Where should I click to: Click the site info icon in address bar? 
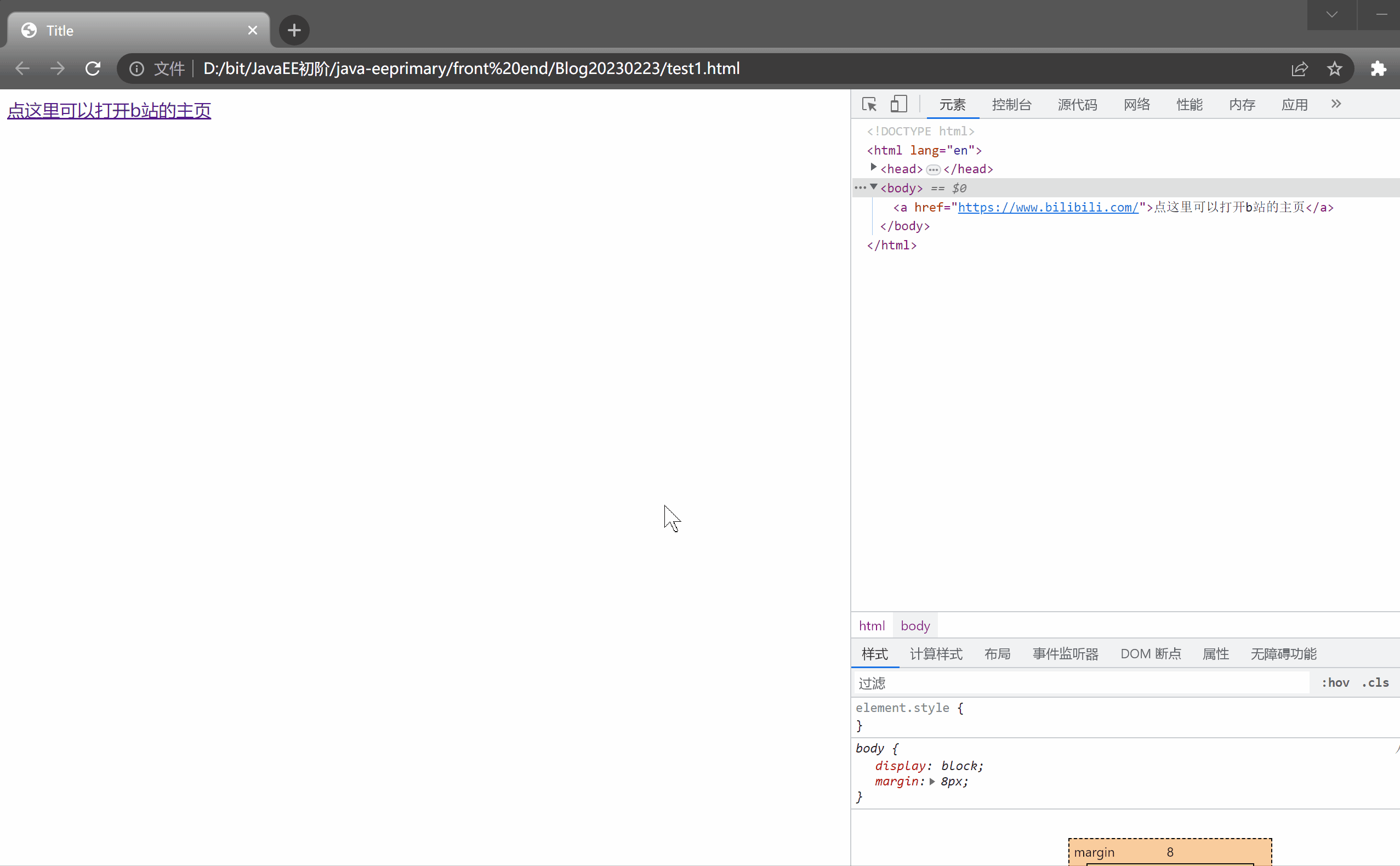tap(136, 69)
